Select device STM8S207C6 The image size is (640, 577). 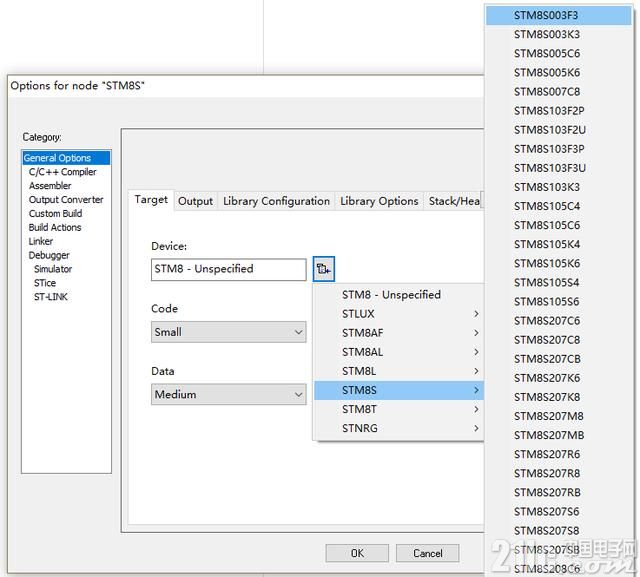pos(558,321)
